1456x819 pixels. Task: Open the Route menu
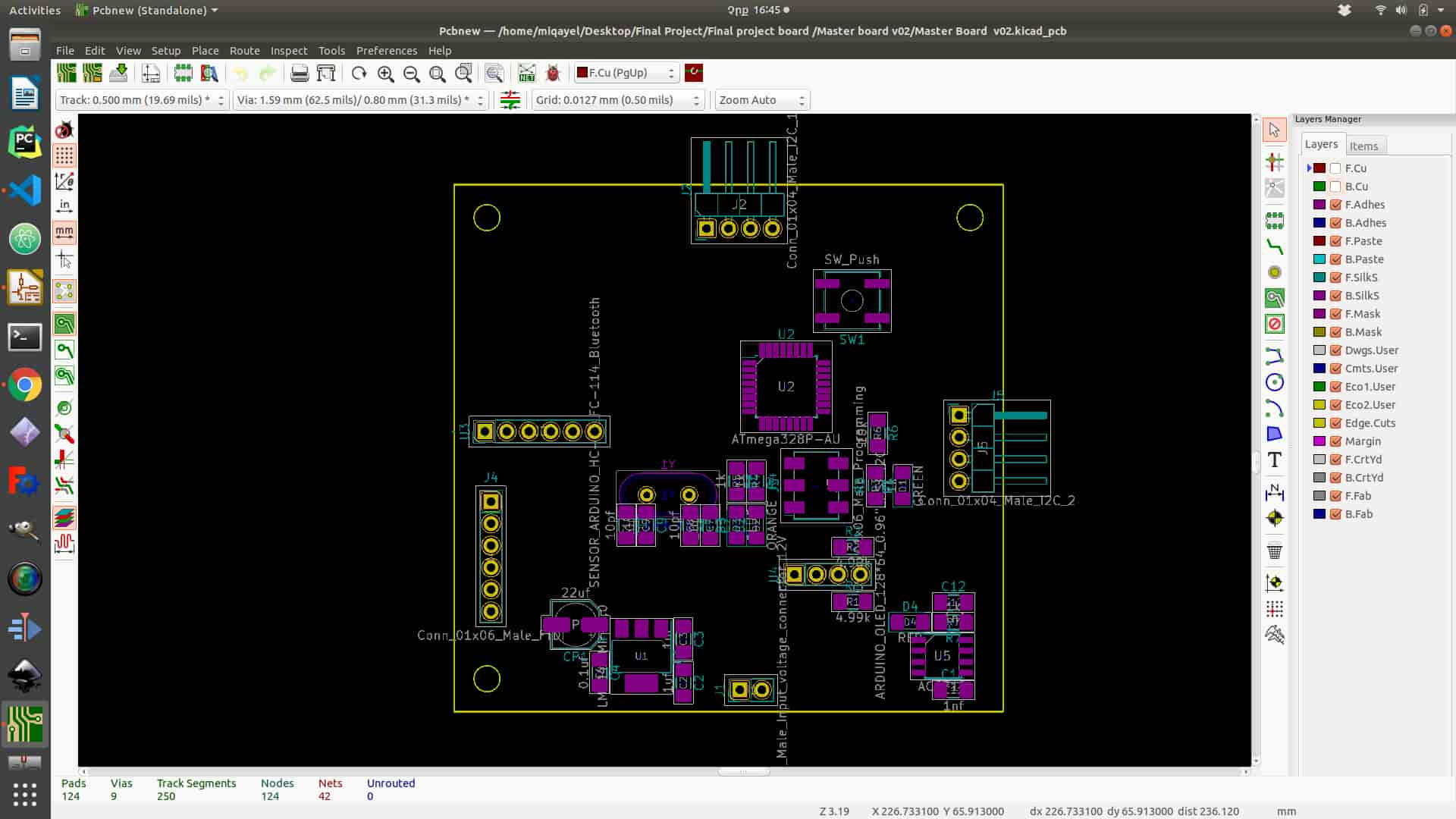pos(244,51)
